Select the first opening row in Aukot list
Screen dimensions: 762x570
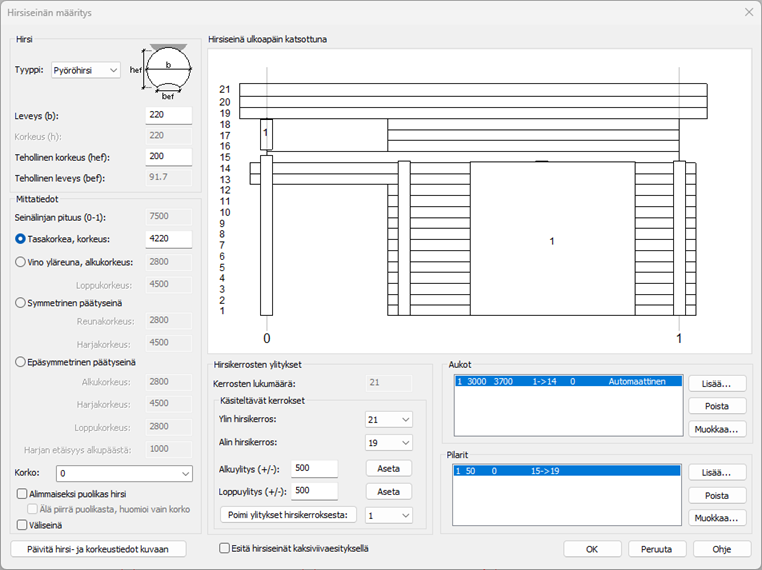click(x=566, y=382)
